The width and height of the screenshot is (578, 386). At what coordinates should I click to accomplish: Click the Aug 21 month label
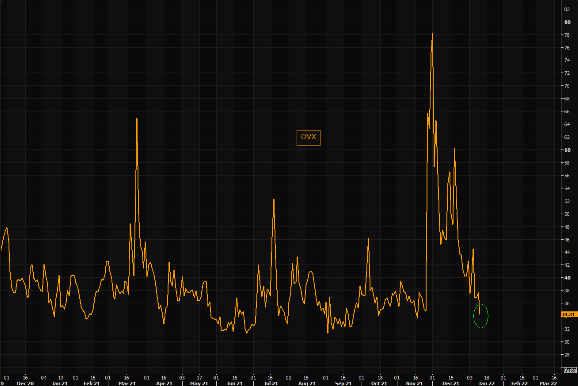point(306,383)
